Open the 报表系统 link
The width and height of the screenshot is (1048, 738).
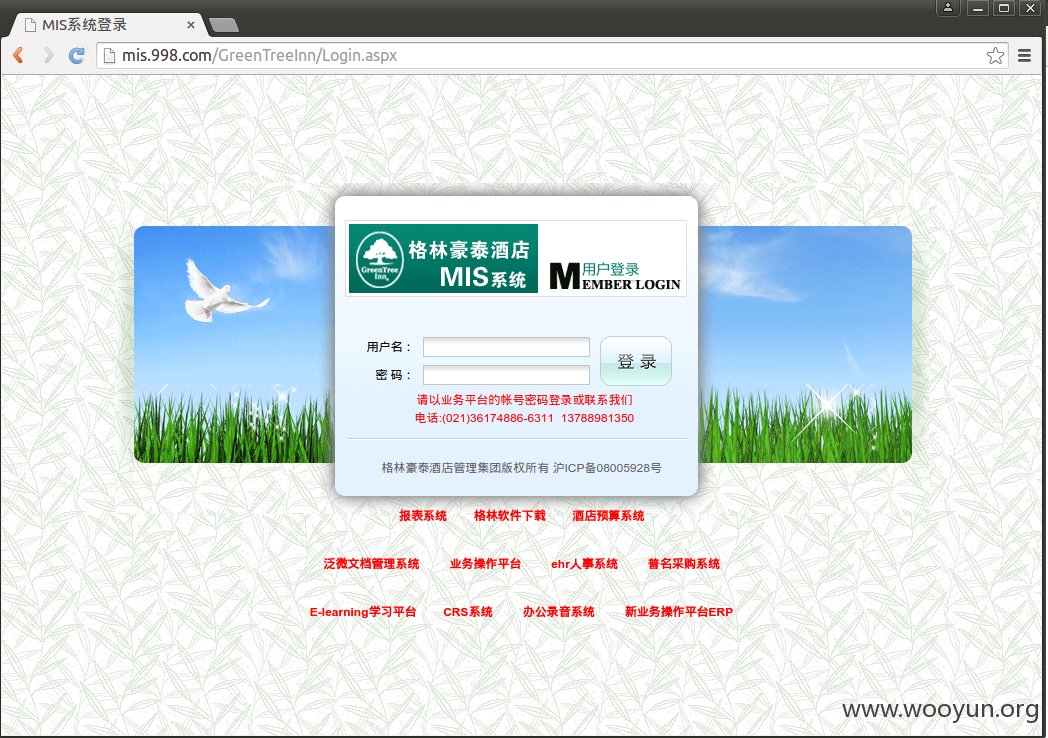pos(423,515)
